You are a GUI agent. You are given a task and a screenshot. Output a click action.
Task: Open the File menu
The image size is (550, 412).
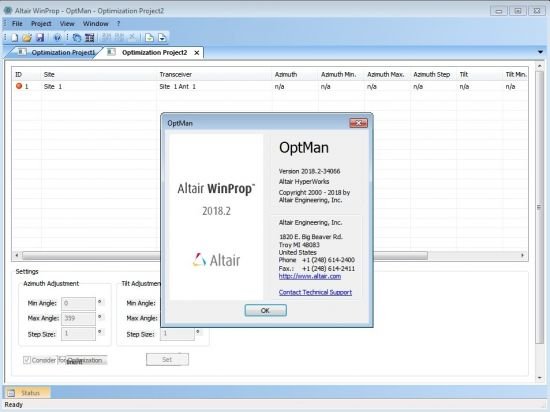17,23
